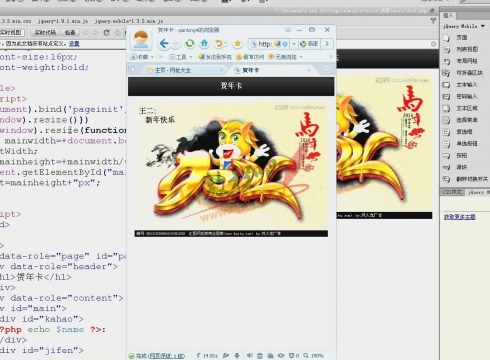Image resolution: width=490 pixels, height=360 pixels.
Task: Open the 收藏 favorites dropdown
Action: 143,57
